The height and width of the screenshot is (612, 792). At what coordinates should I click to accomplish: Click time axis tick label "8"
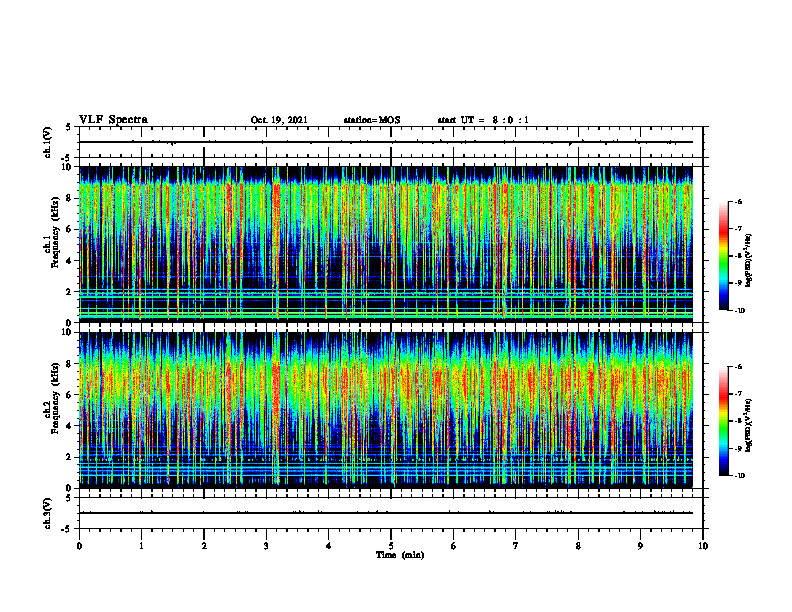(x=578, y=546)
